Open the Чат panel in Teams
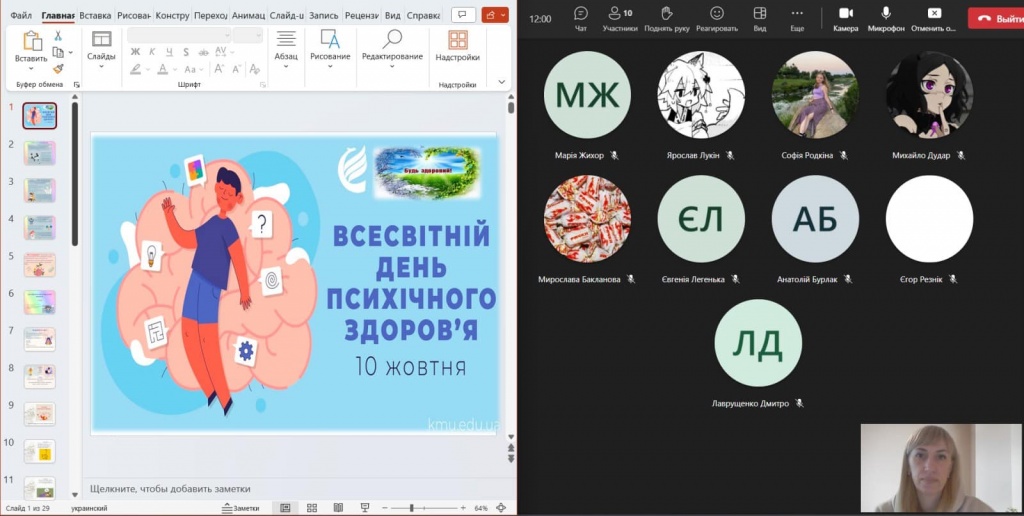1024x516 pixels. [580, 18]
